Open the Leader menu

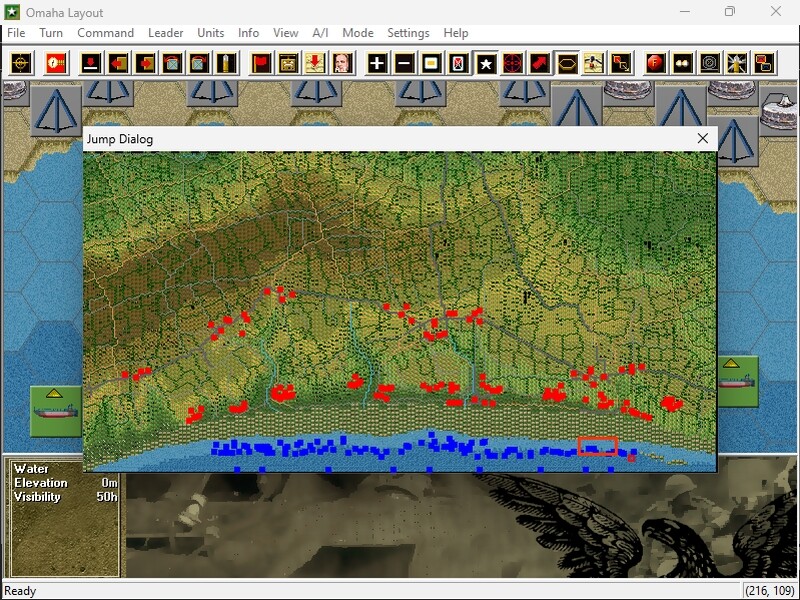click(165, 33)
